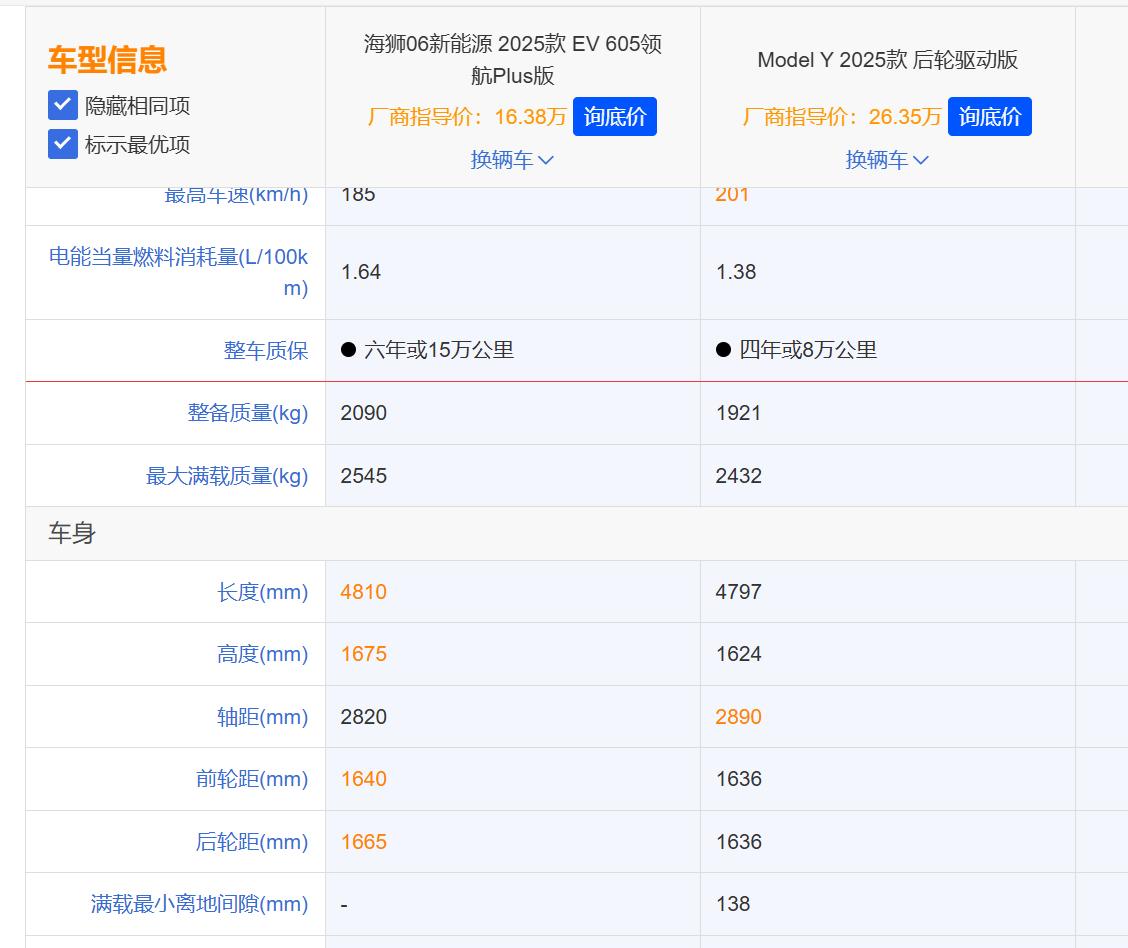Image resolution: width=1128 pixels, height=948 pixels.
Task: Click the 询底价 button for 海狮06新能源
Action: 615,116
